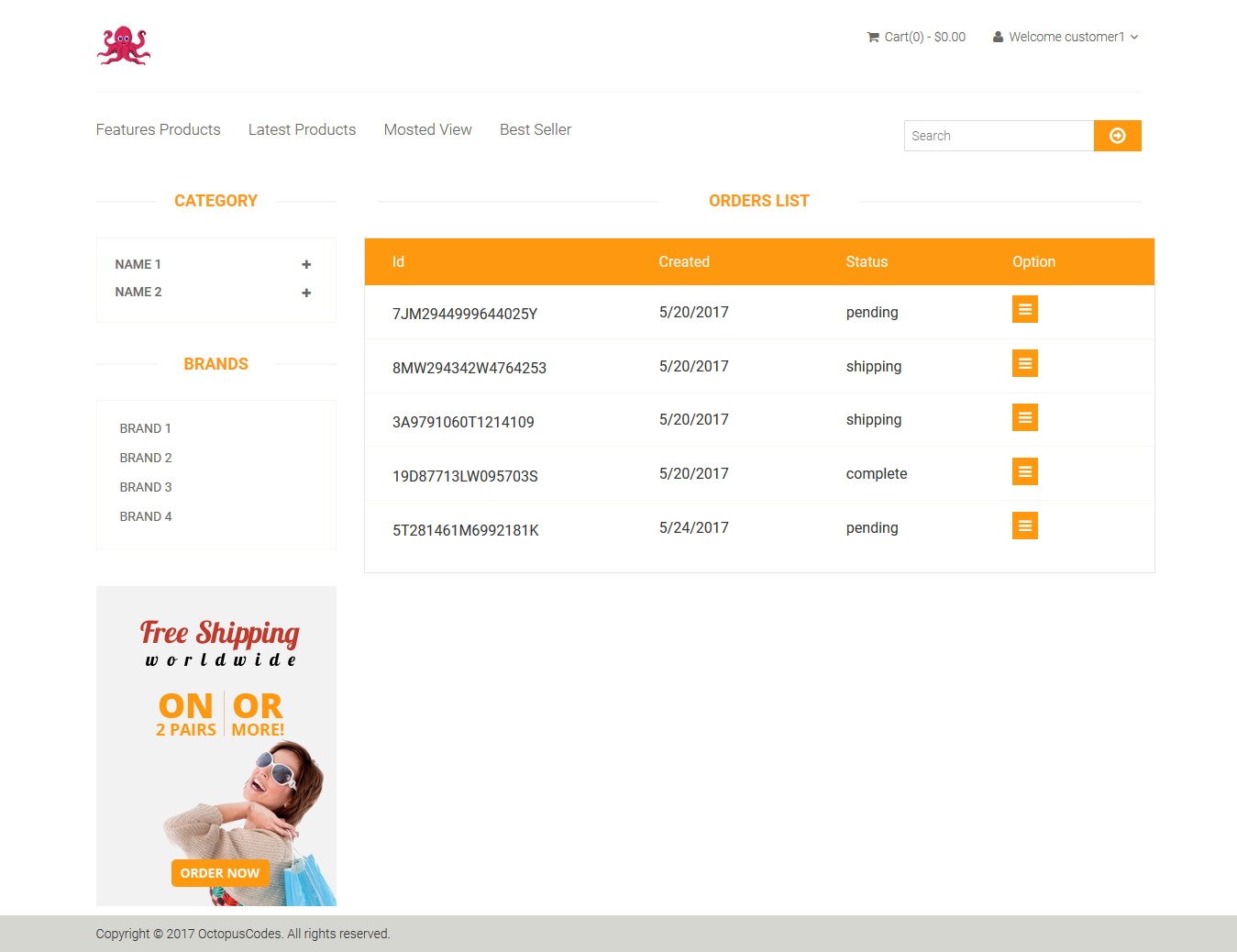1237x952 pixels.
Task: Click the user account icon near Welcome customer1
Action: point(997,37)
